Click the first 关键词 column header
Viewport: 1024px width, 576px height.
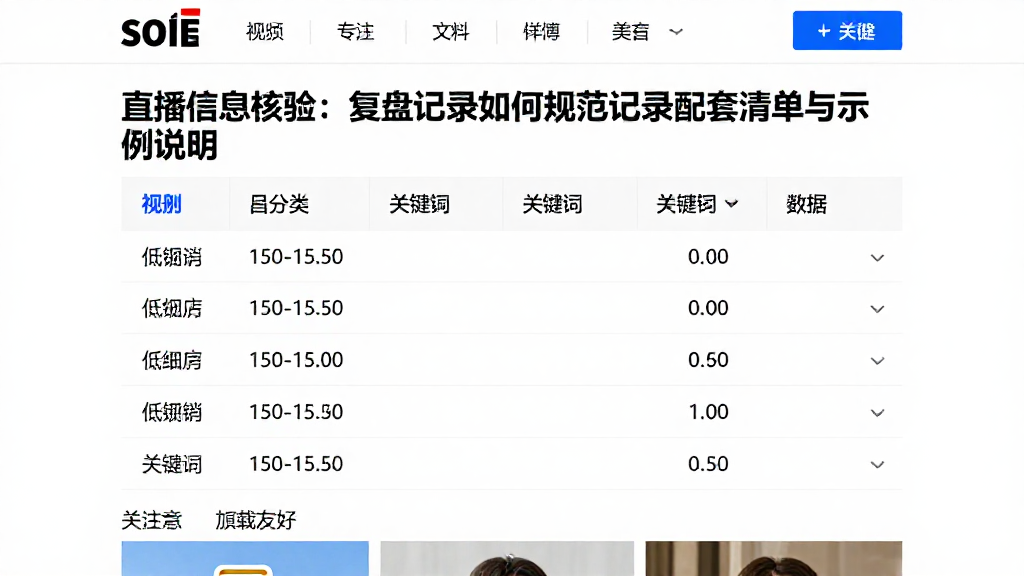pyautogui.click(x=419, y=204)
